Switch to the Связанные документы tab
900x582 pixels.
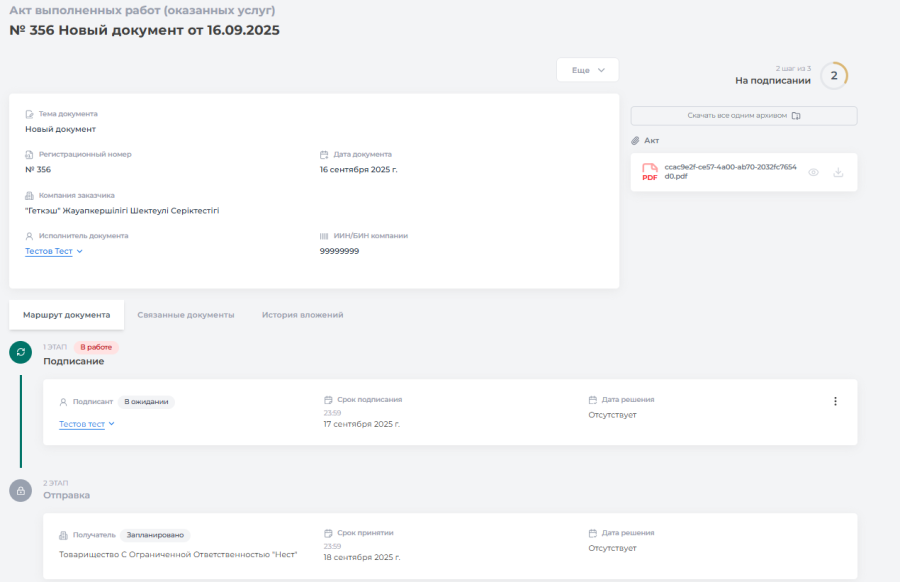tap(186, 315)
